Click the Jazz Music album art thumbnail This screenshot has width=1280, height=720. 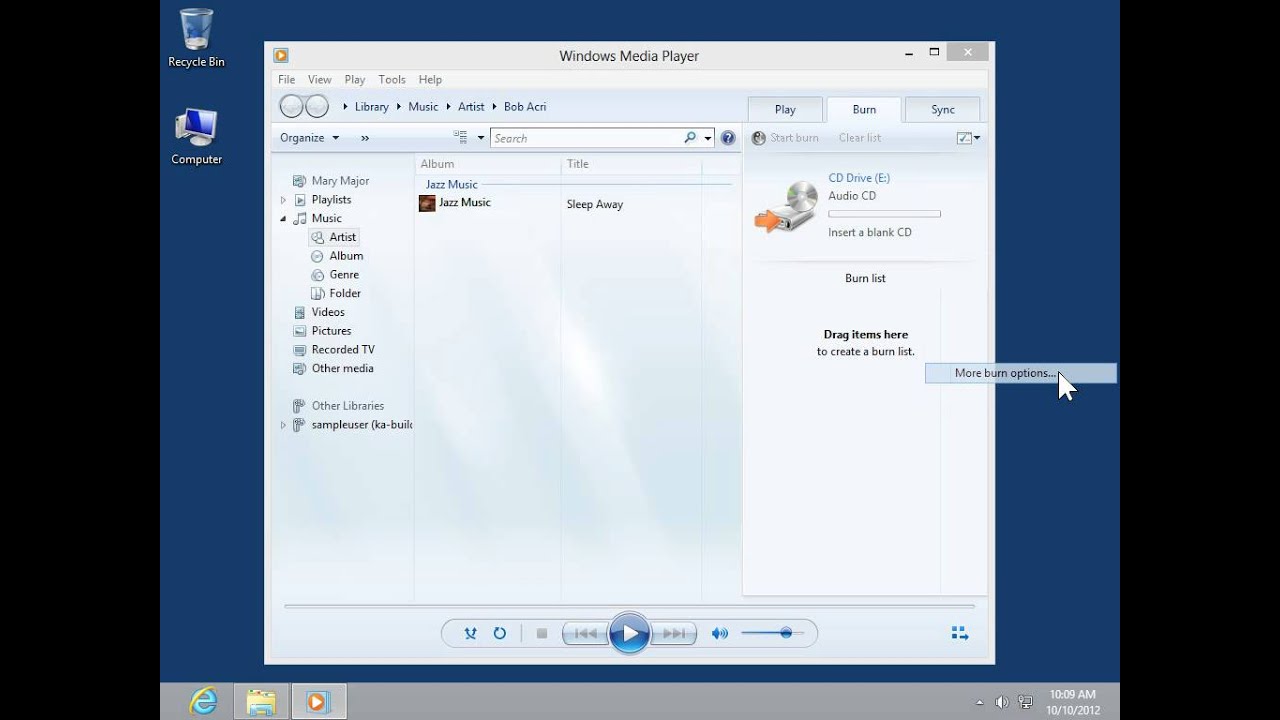point(427,203)
